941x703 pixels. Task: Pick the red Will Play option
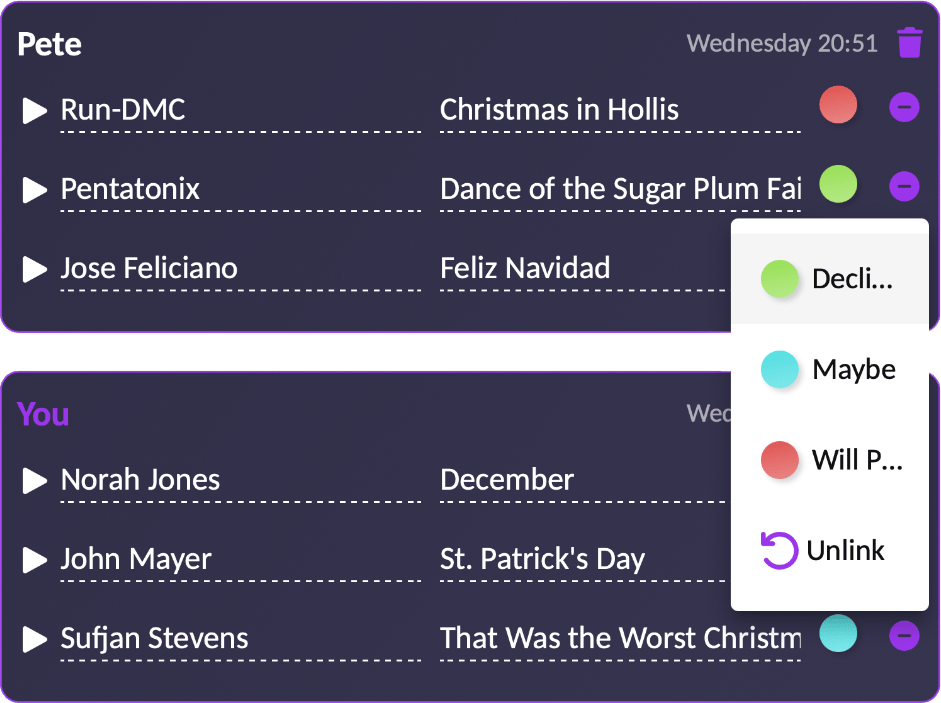point(830,460)
